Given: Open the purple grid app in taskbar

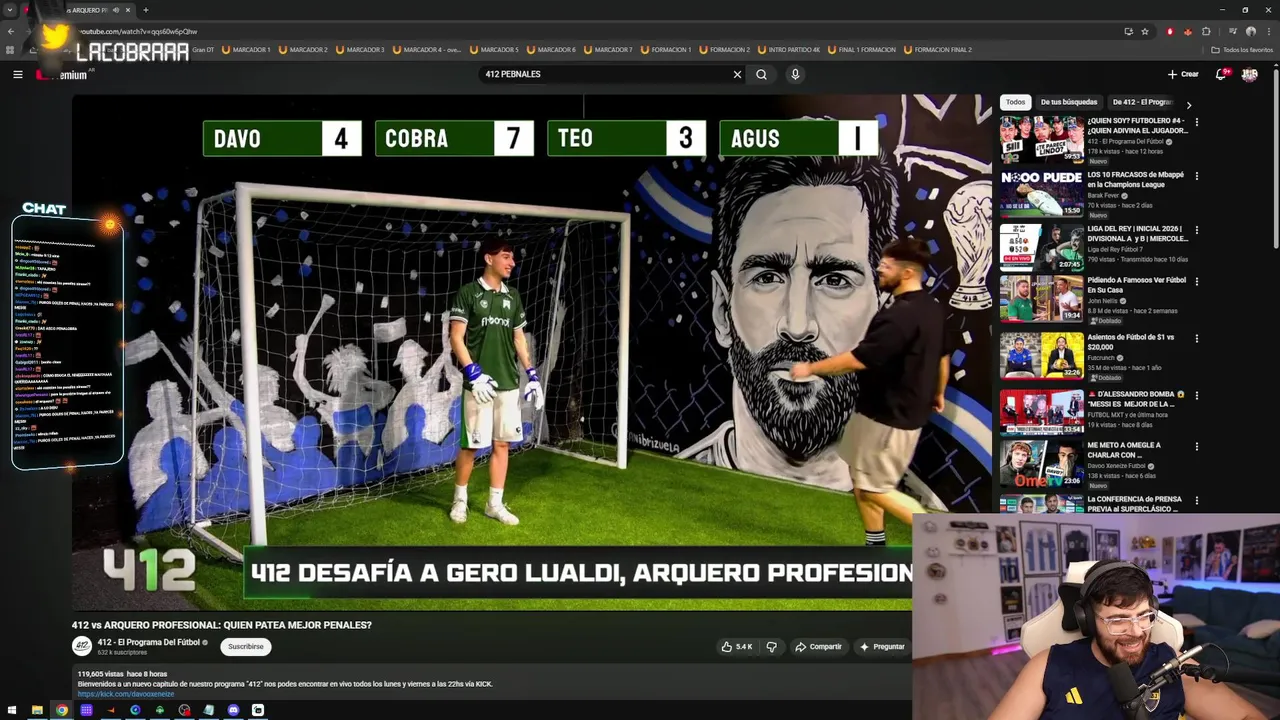Looking at the screenshot, I should point(86,710).
